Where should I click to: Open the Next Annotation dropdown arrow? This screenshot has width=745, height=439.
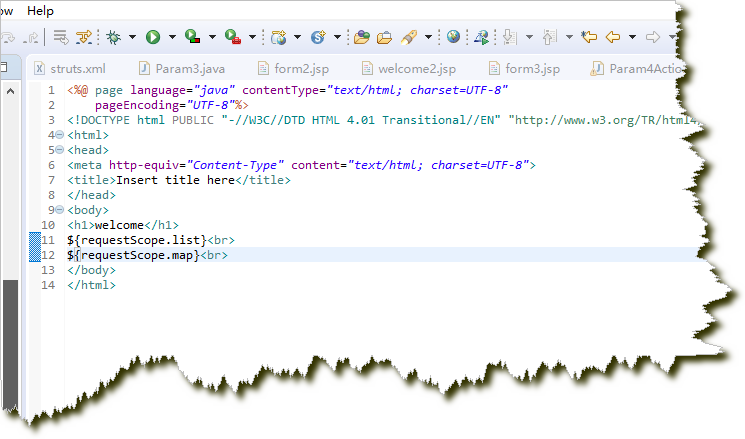tap(529, 37)
